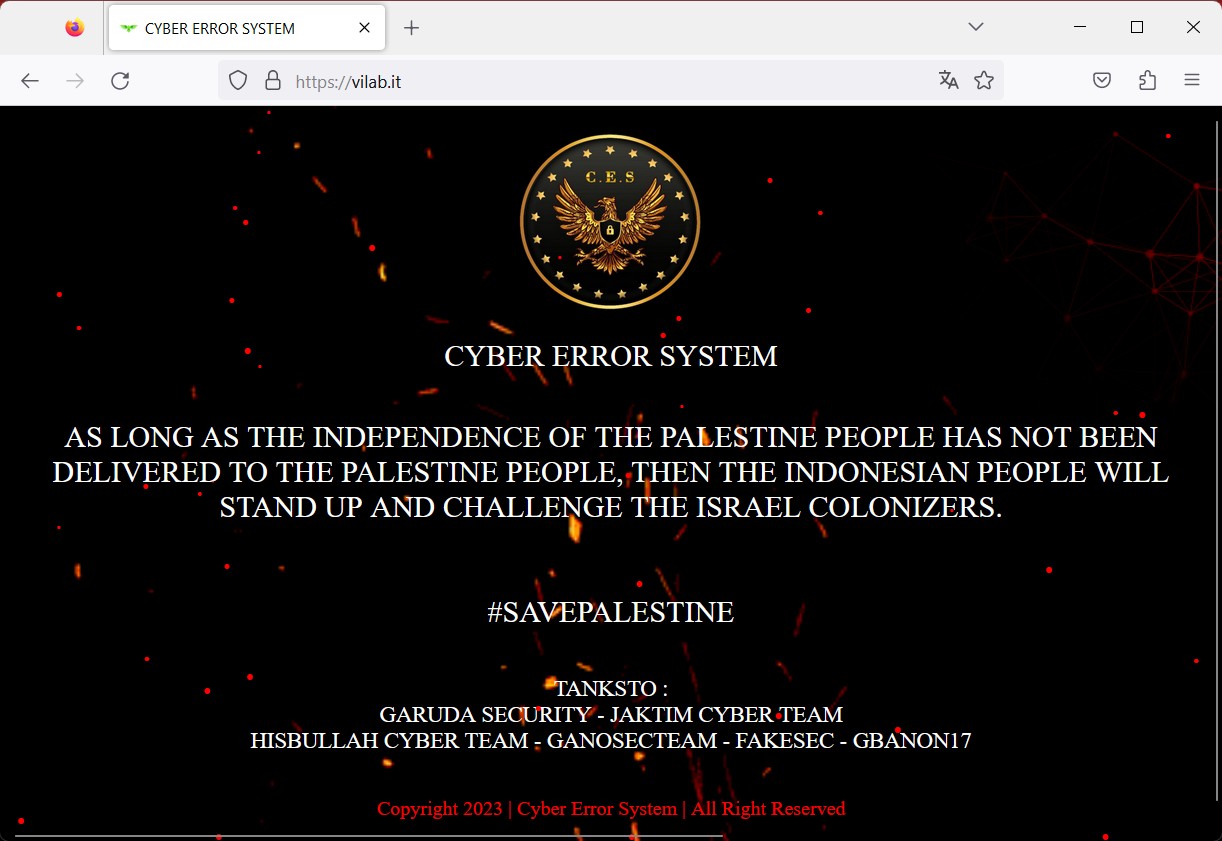Click the translate page icon
The height and width of the screenshot is (841, 1222).
pyautogui.click(x=948, y=81)
